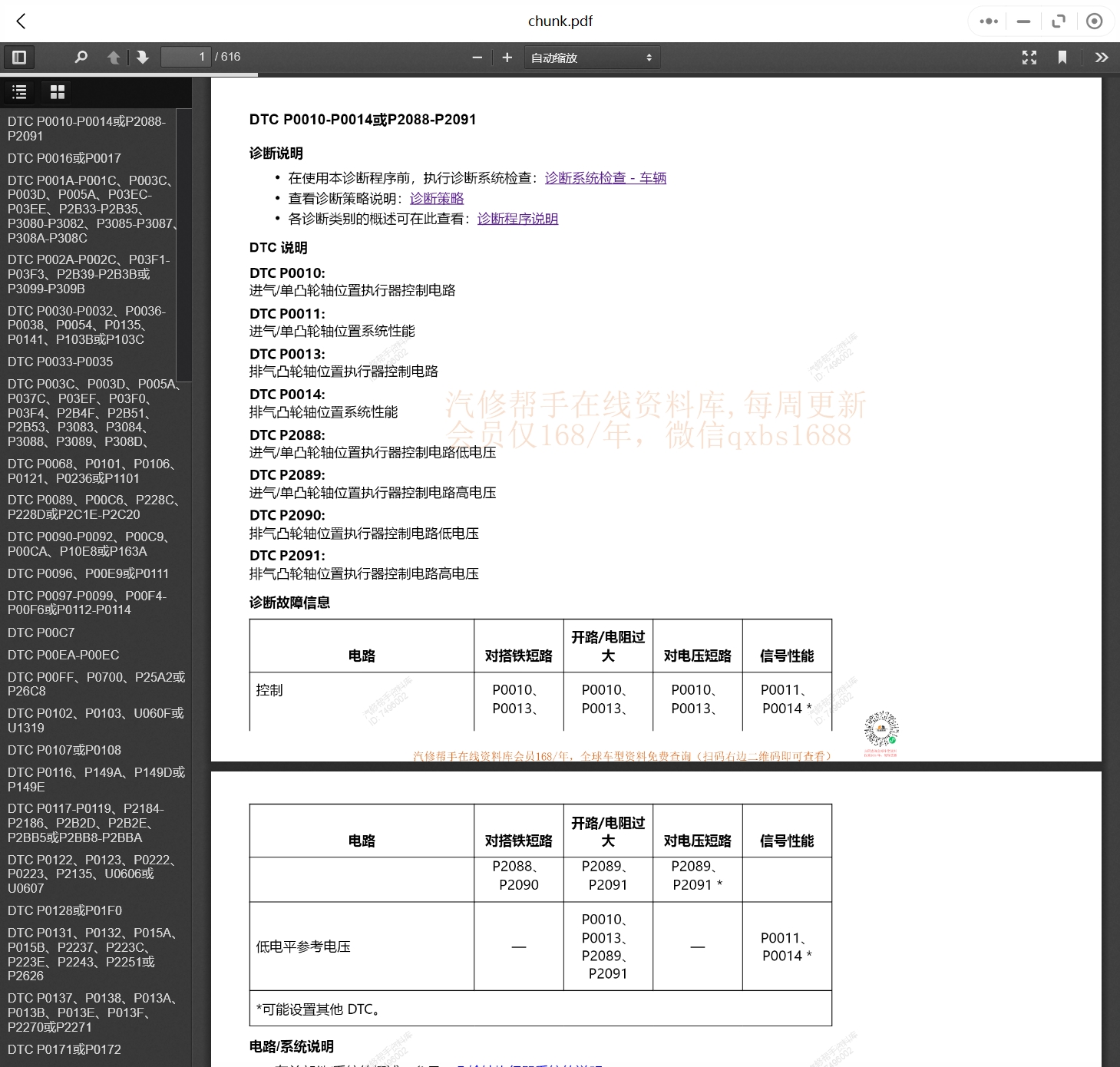Open the ellipsis menu at top right
Screen dimensions: 1120x1067
pos(988,21)
